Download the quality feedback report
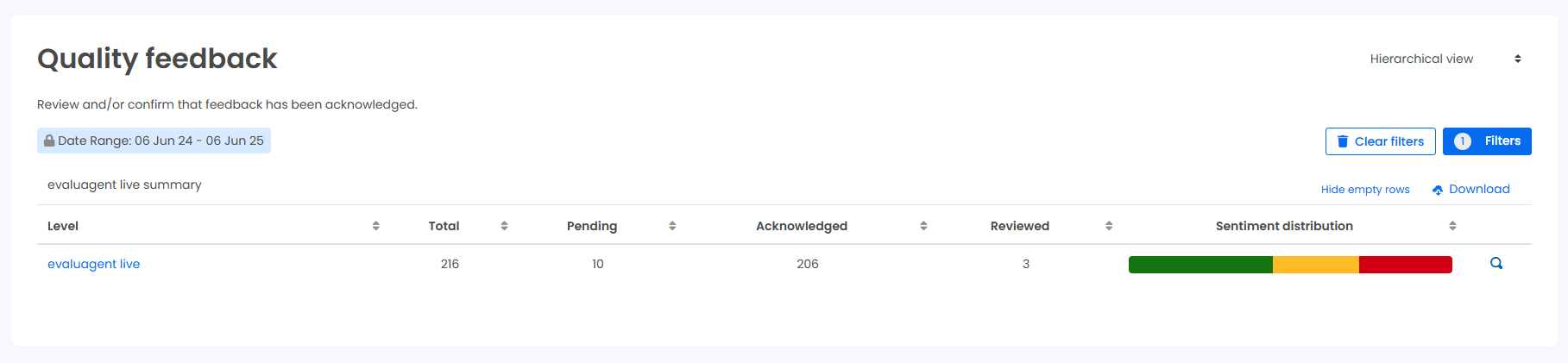The width and height of the screenshot is (1568, 363). click(x=1470, y=190)
